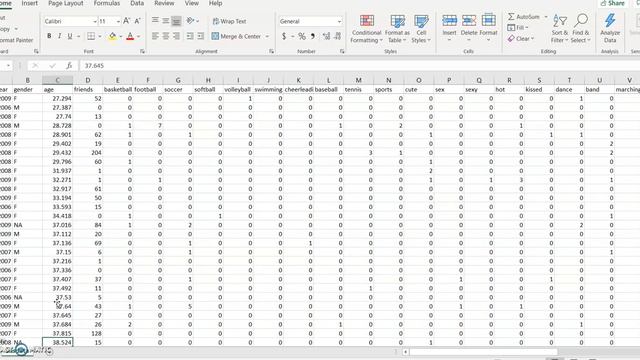Open the Fill dropdown

tap(518, 27)
